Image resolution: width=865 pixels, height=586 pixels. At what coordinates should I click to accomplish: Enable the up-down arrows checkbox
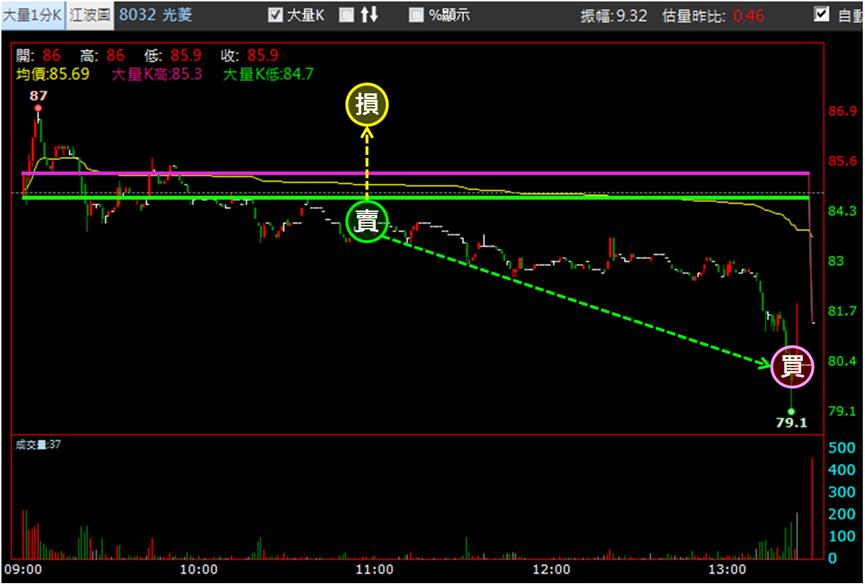346,15
